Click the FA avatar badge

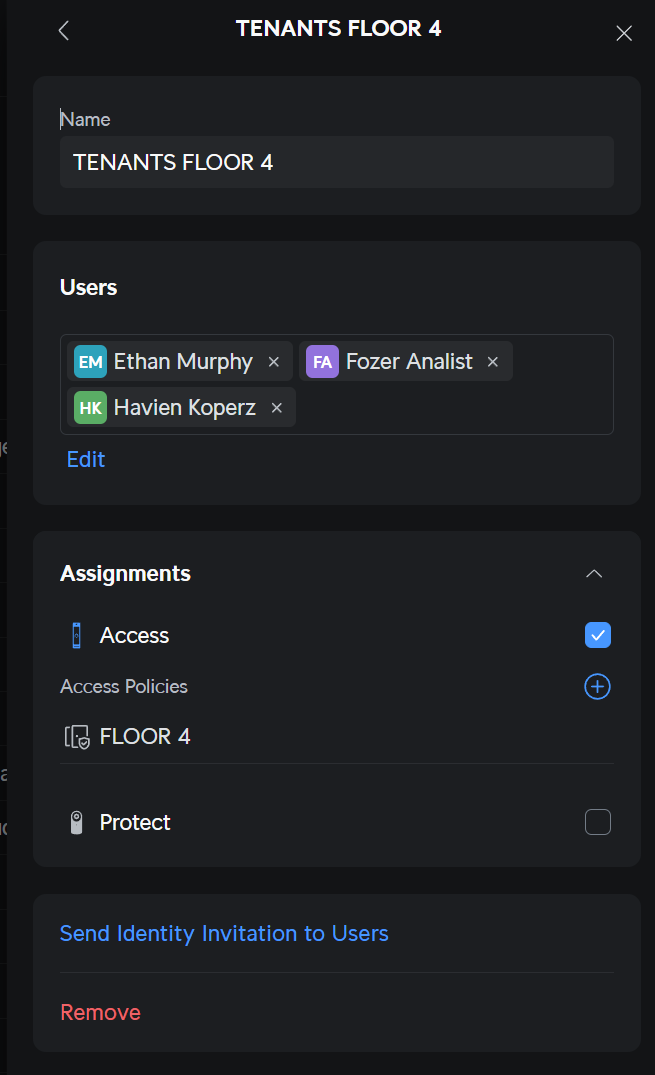point(322,362)
